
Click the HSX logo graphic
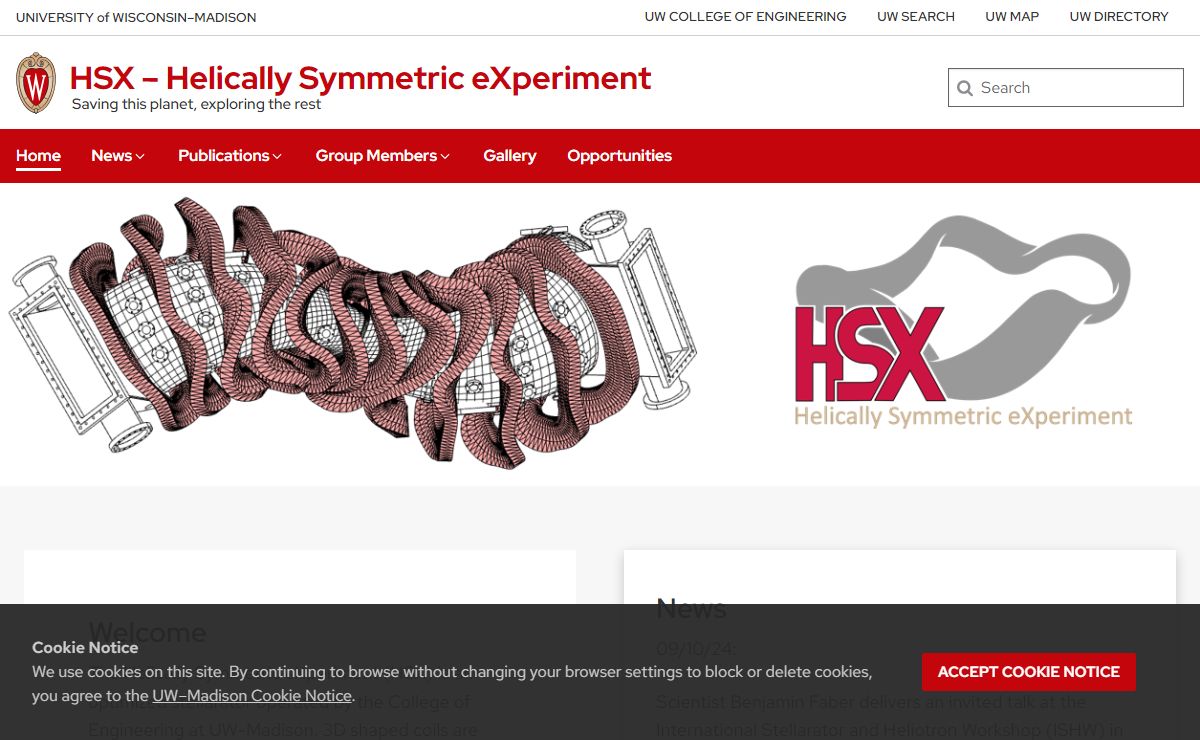coord(963,322)
